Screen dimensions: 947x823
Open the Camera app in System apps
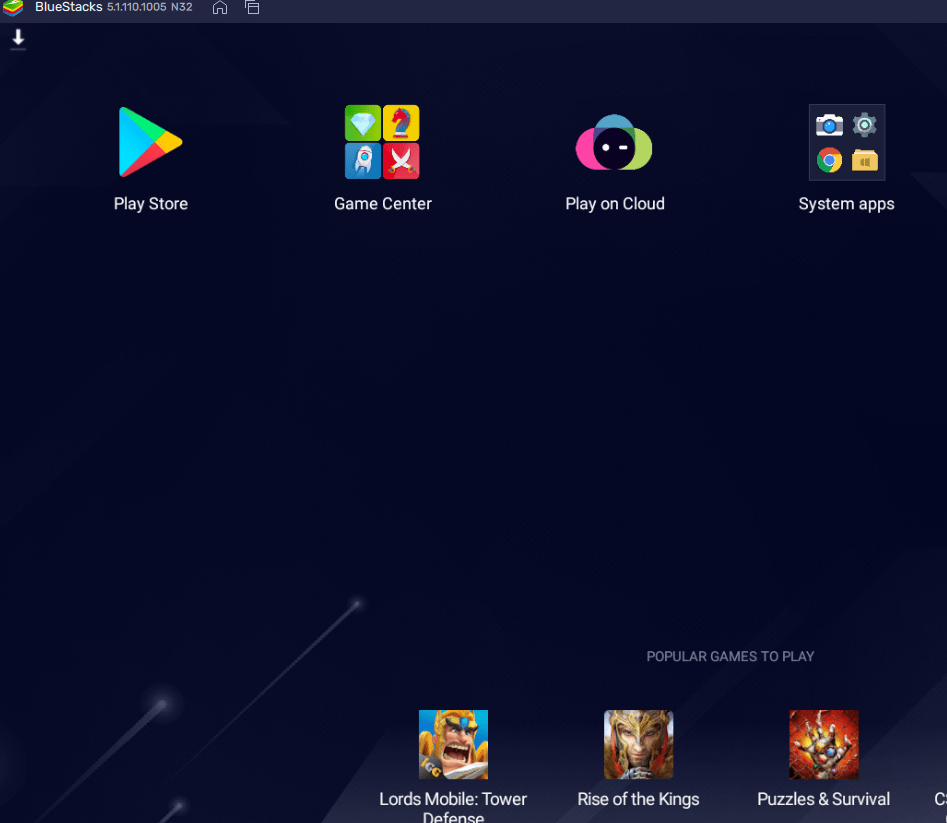pyautogui.click(x=829, y=125)
